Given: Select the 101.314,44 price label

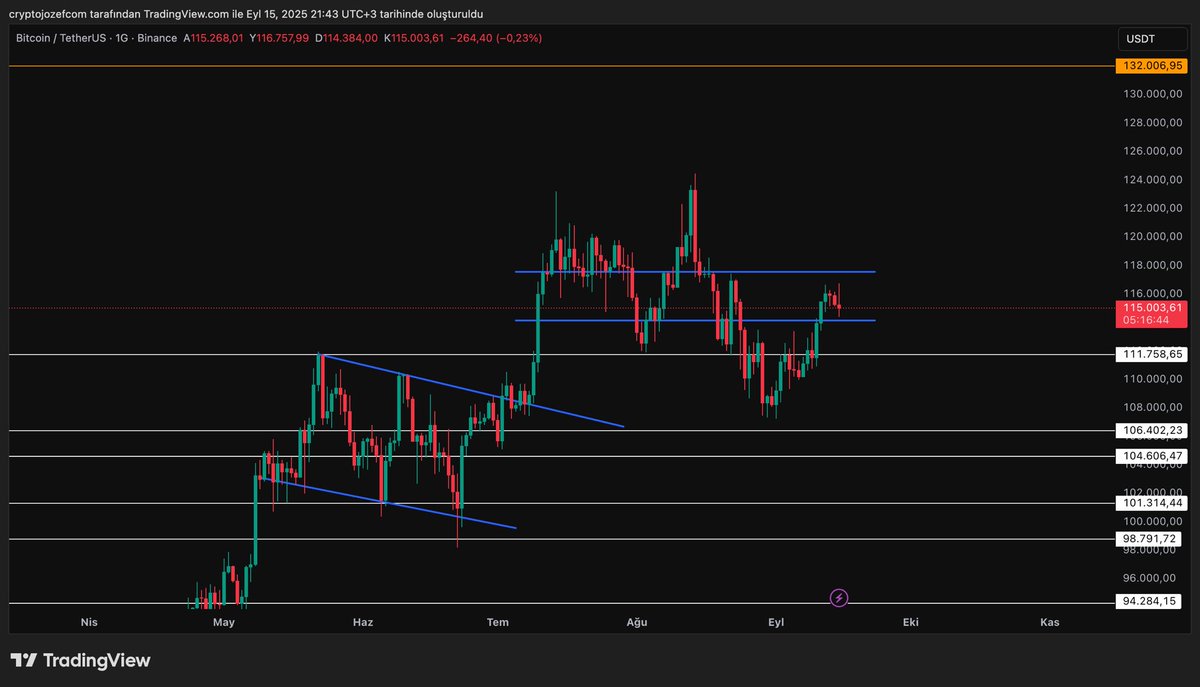Looking at the screenshot, I should pos(1150,503).
